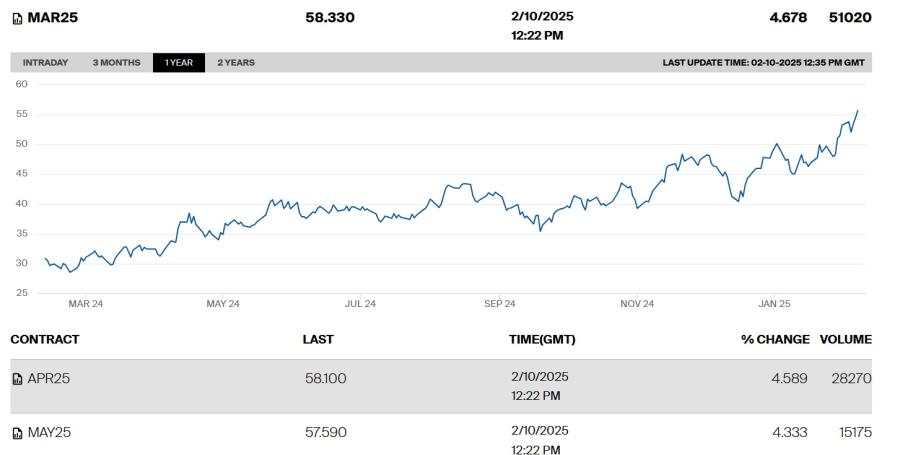Click the MAR25 volume value 51020
Screen dimensions: 900x455
point(850,17)
